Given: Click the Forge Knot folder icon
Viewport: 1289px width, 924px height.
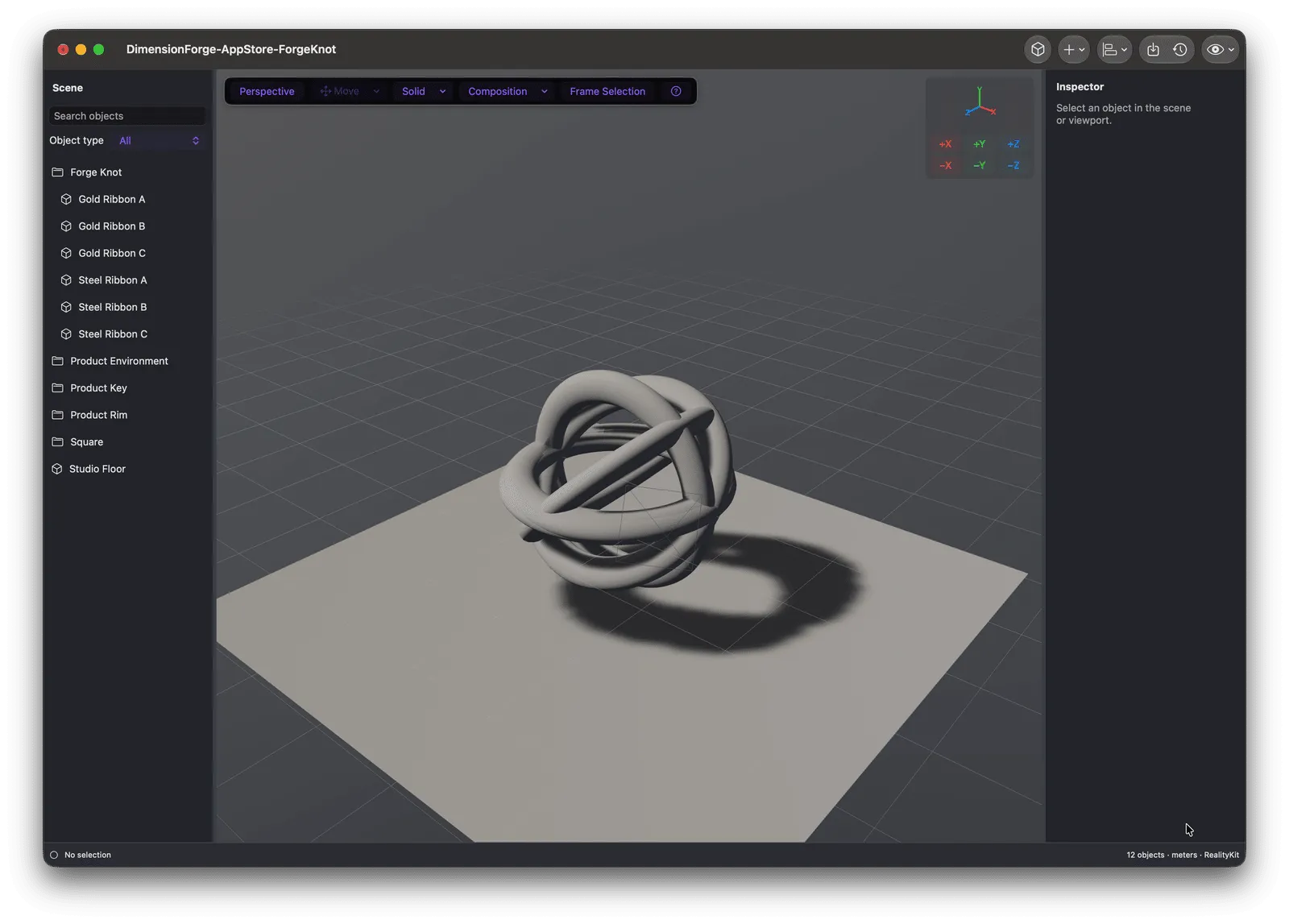Looking at the screenshot, I should 57,172.
